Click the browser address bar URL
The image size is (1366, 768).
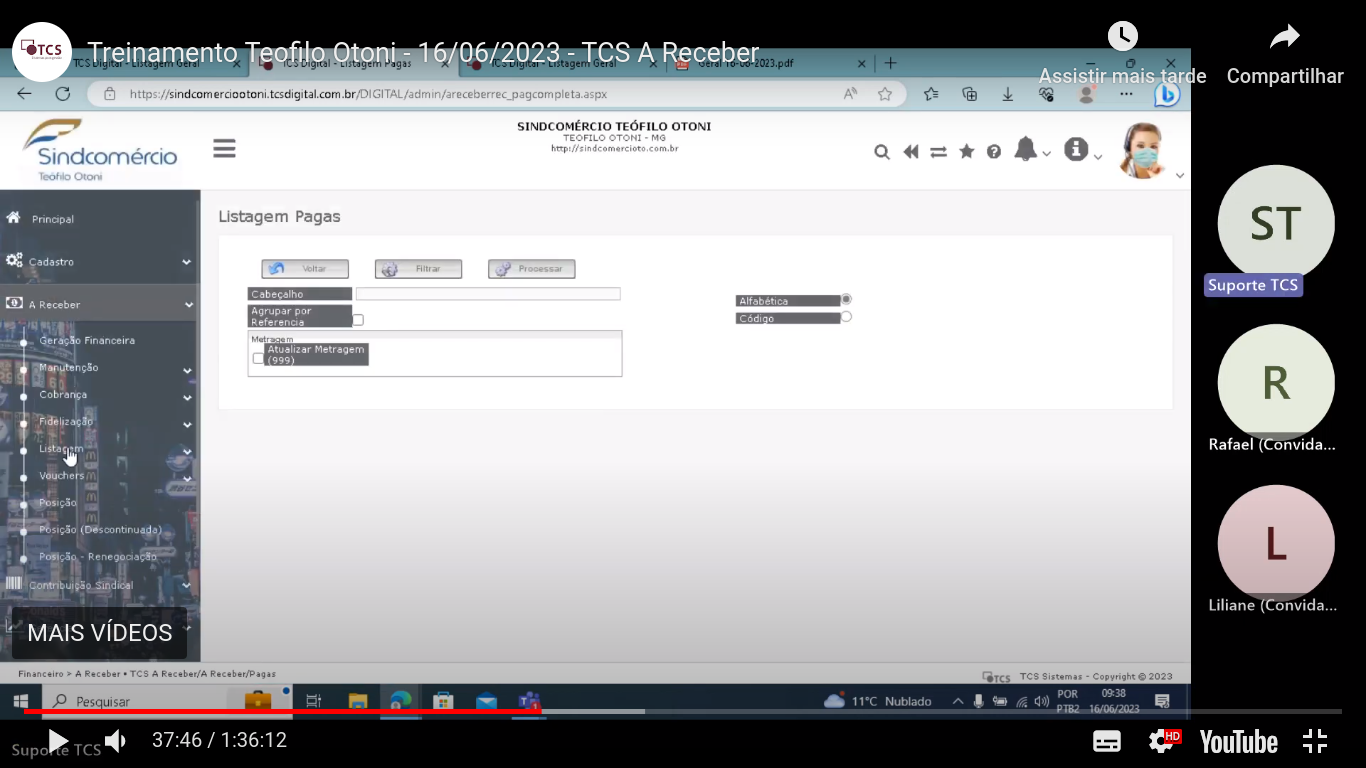(368, 94)
